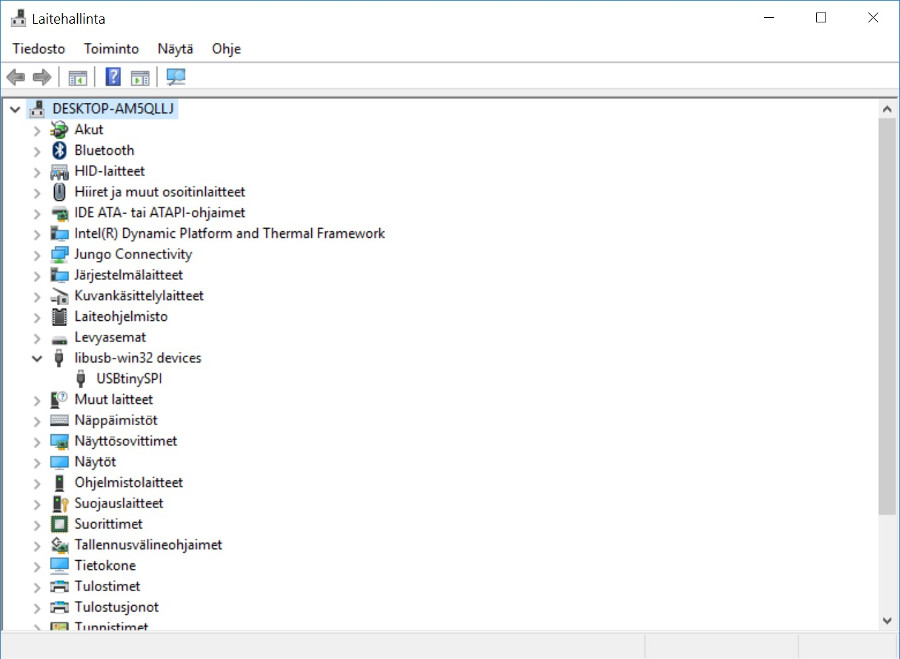Select the Bluetooth category icon
Viewport: 900px width, 659px height.
coord(59,150)
